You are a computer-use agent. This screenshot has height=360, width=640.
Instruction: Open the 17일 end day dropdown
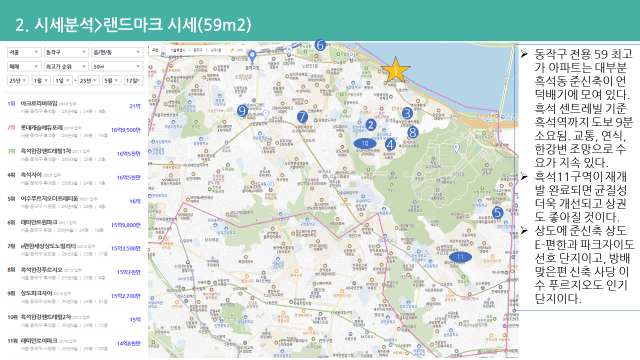(x=133, y=80)
